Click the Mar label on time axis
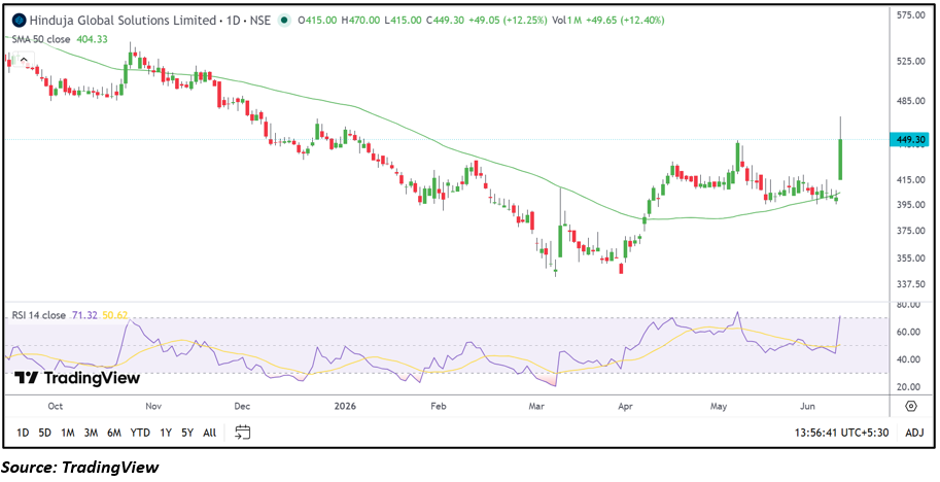This screenshot has width=940, height=482. (x=536, y=406)
